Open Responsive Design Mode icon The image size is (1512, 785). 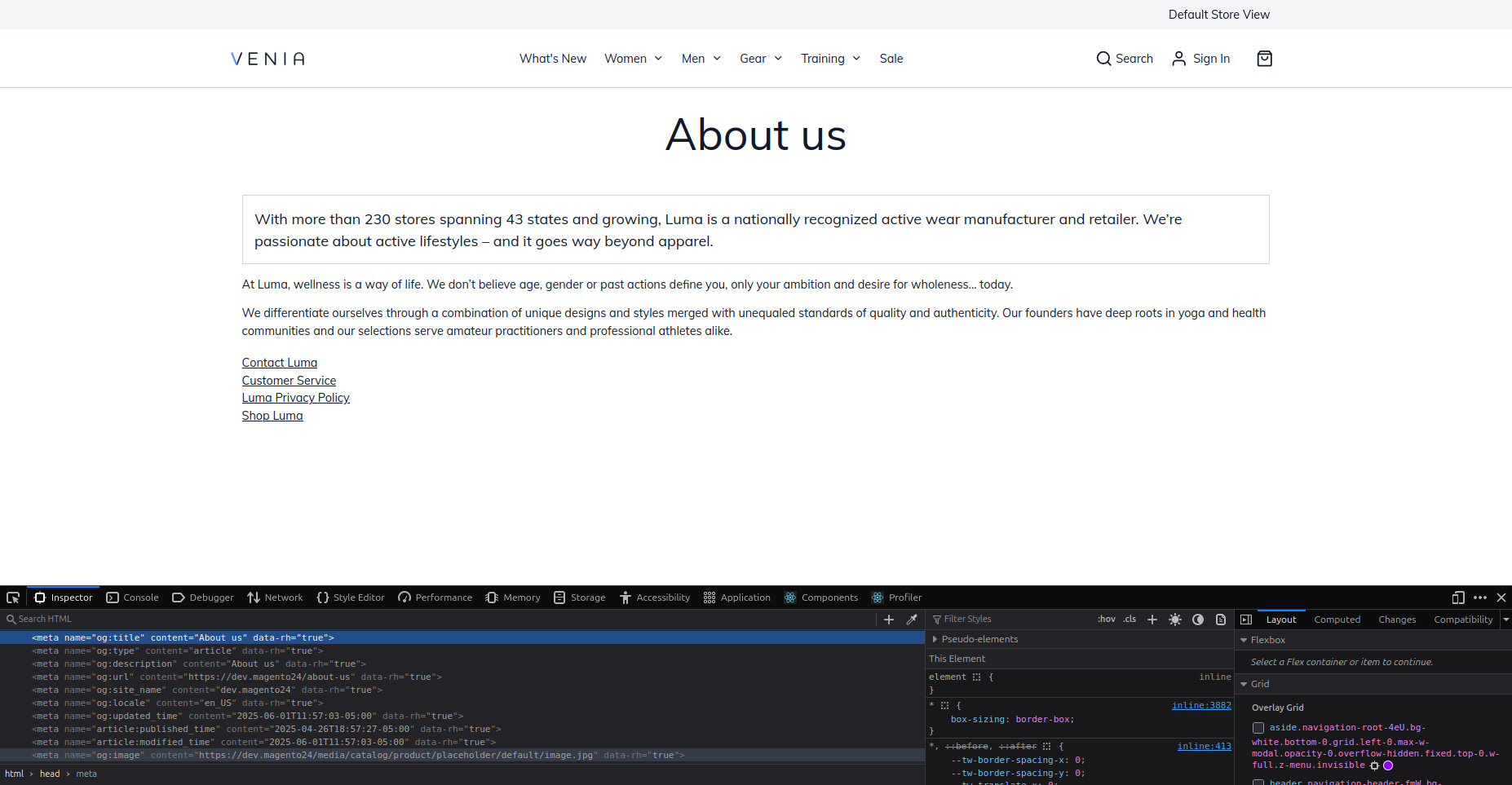coord(1458,598)
